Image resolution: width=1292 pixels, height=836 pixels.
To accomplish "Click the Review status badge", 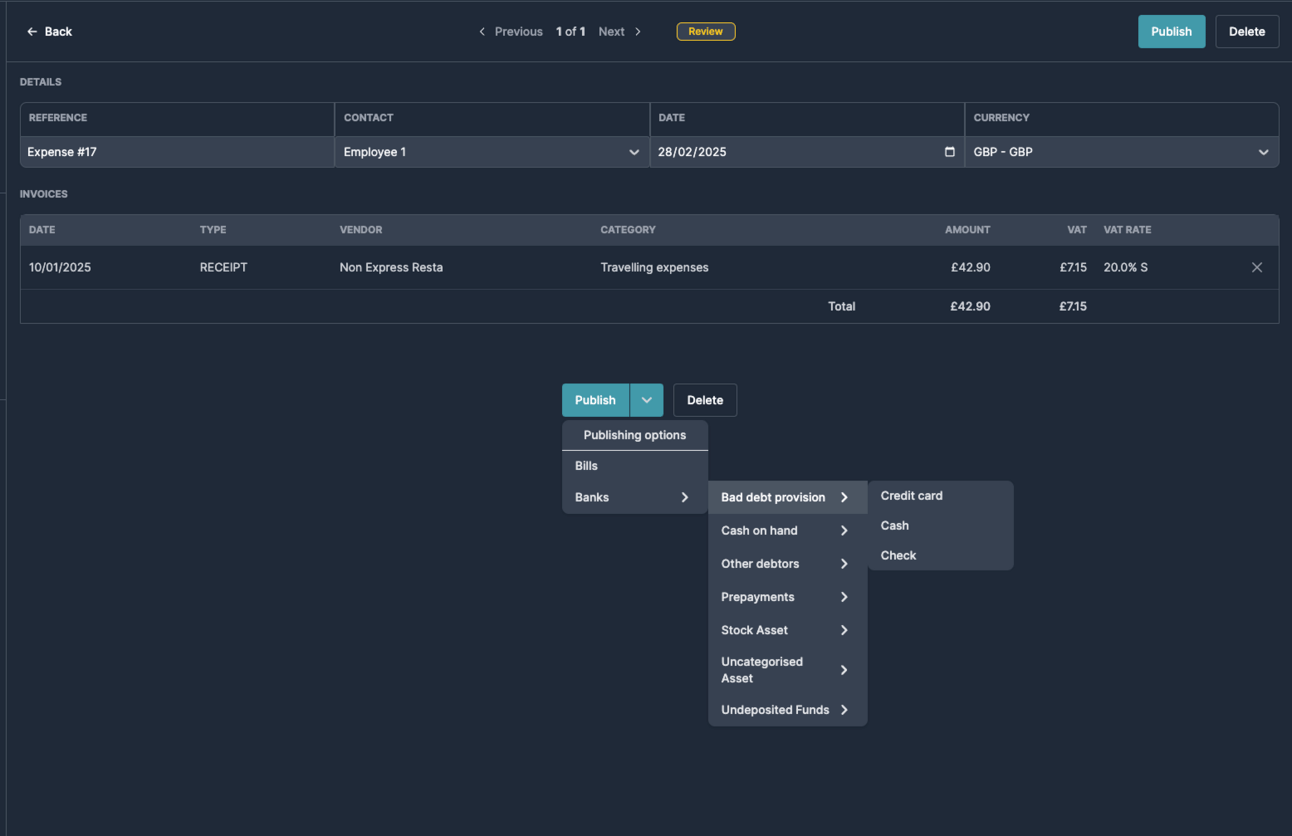I will tap(706, 32).
